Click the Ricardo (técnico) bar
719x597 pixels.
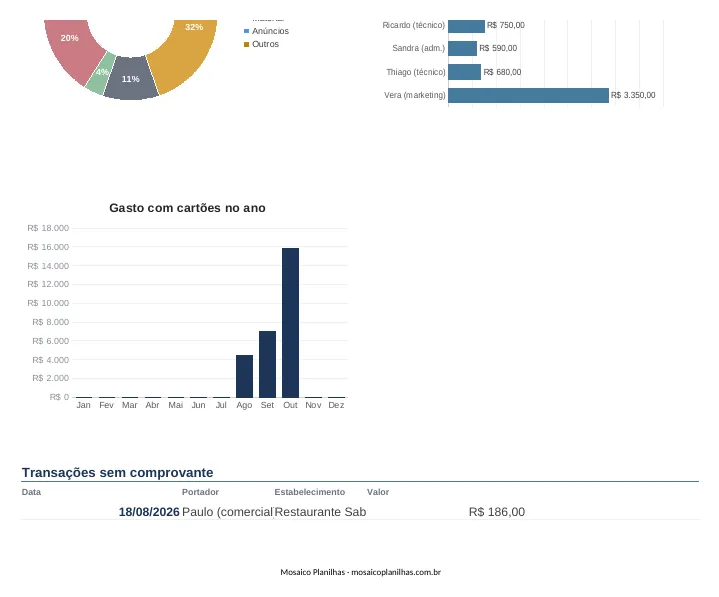(466, 26)
